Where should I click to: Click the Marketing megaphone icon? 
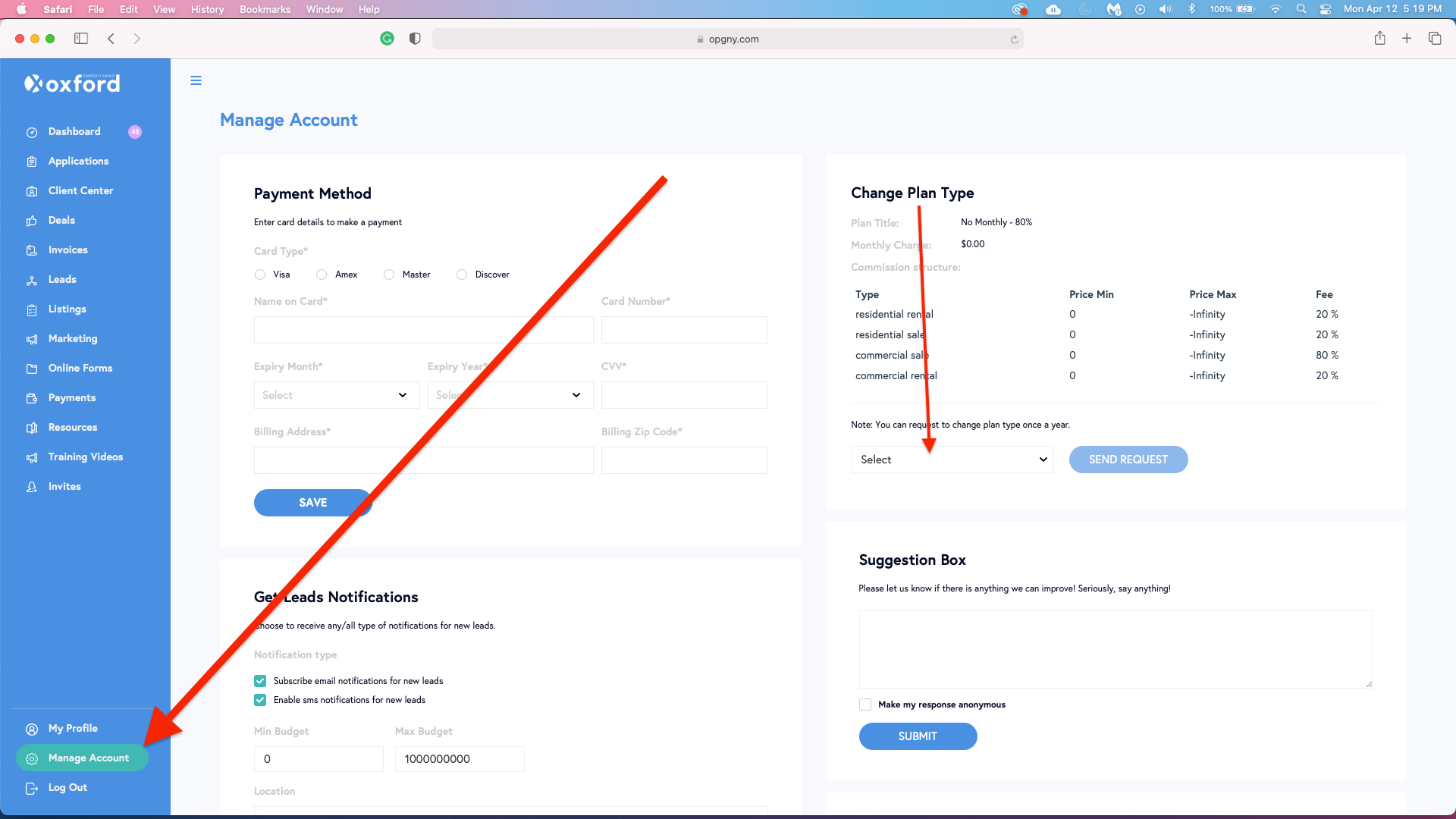coord(32,339)
